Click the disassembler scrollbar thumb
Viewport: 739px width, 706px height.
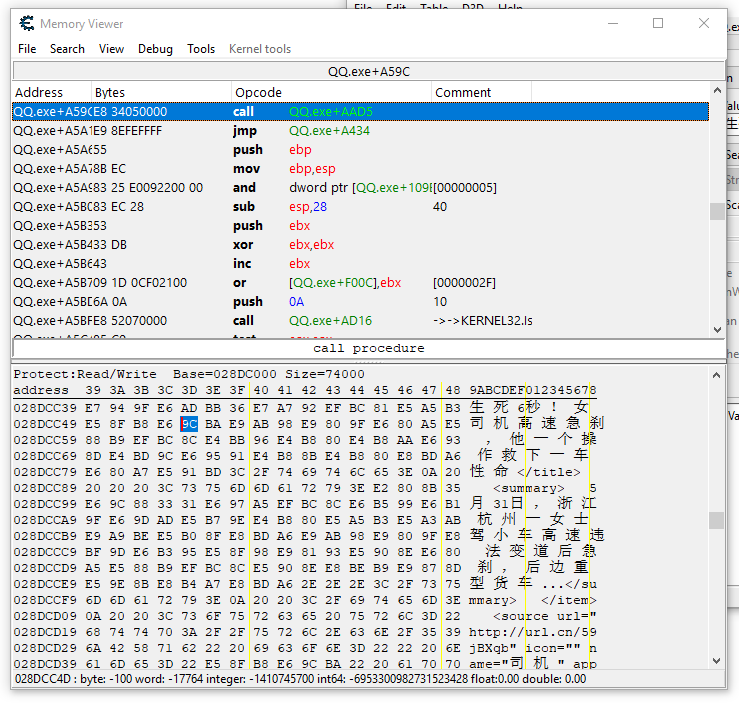pos(717,211)
